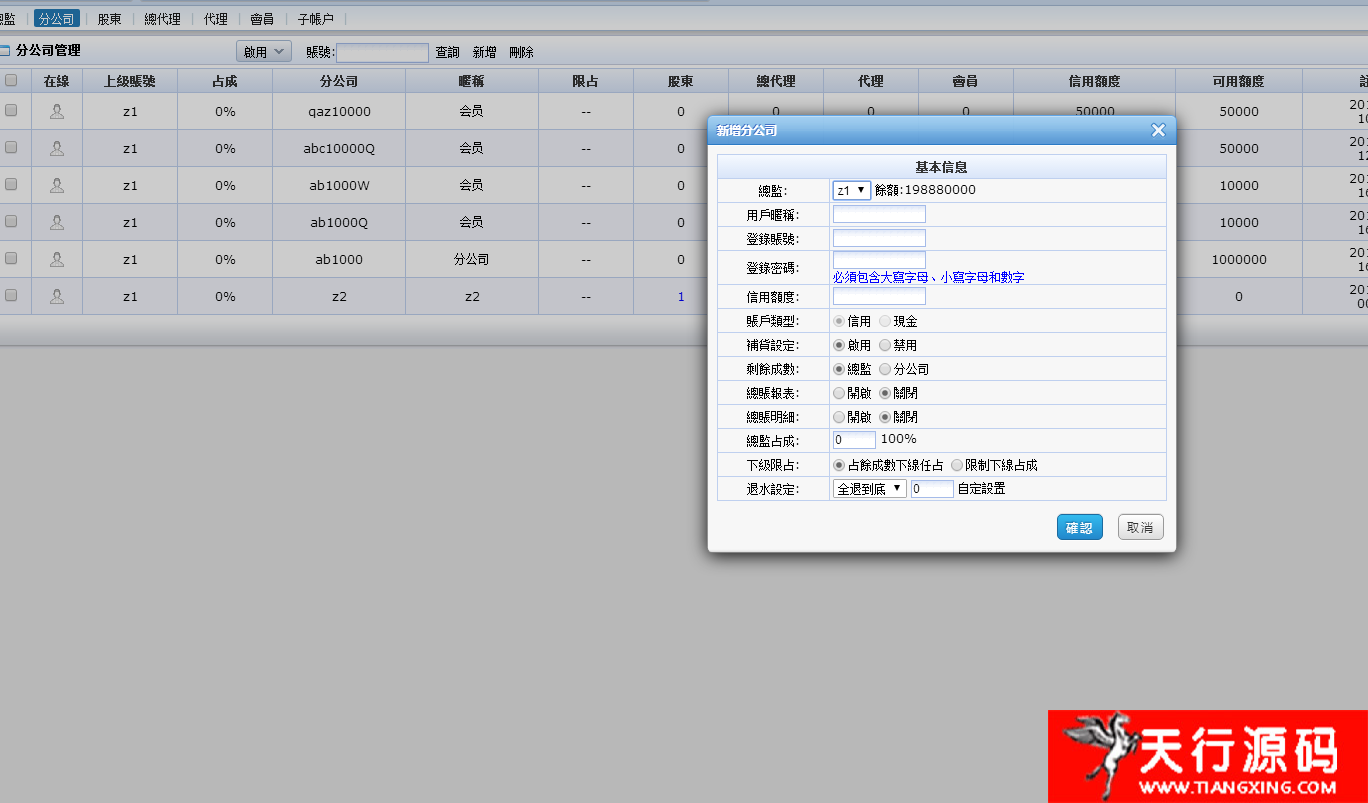Check the row checkbox for ab1000Q

[x=11, y=221]
